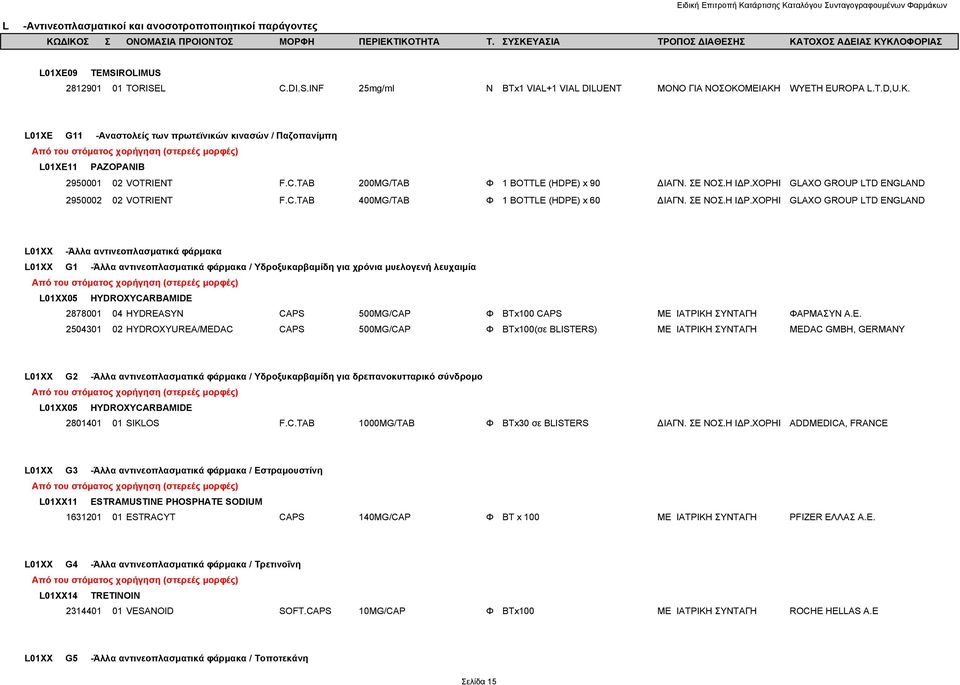Click the 25mg/ml content value
This screenshot has width=960, height=685.
click(377, 88)
